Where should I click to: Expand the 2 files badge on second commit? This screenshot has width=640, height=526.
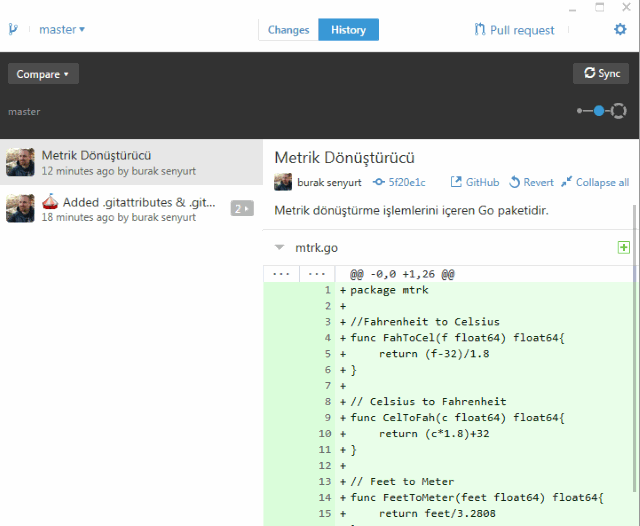coord(242,208)
